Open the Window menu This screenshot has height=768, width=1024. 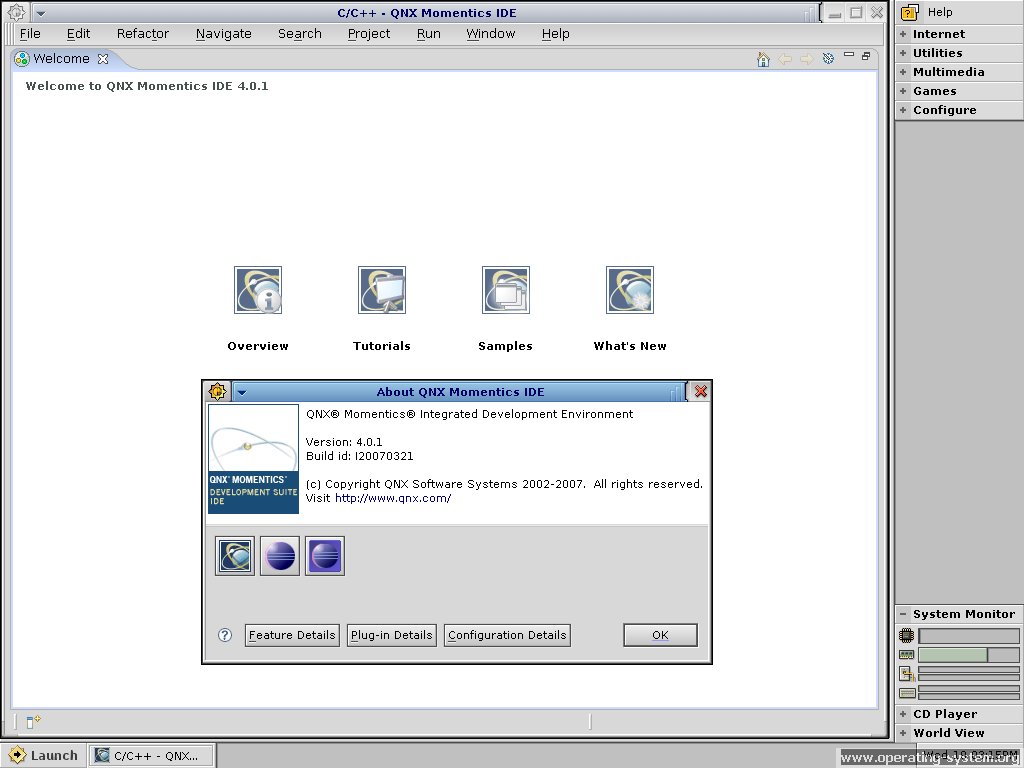[490, 34]
